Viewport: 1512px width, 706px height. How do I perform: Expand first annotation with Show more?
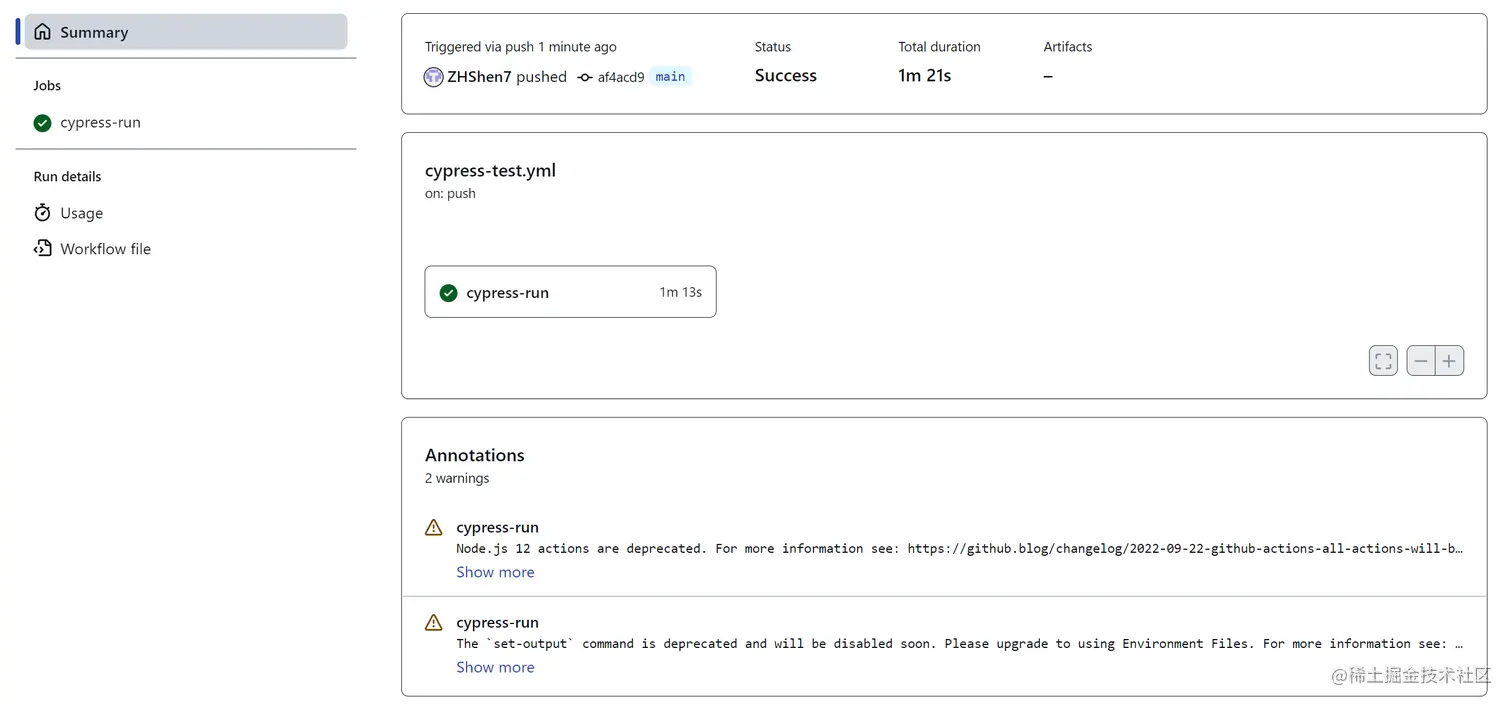(495, 572)
